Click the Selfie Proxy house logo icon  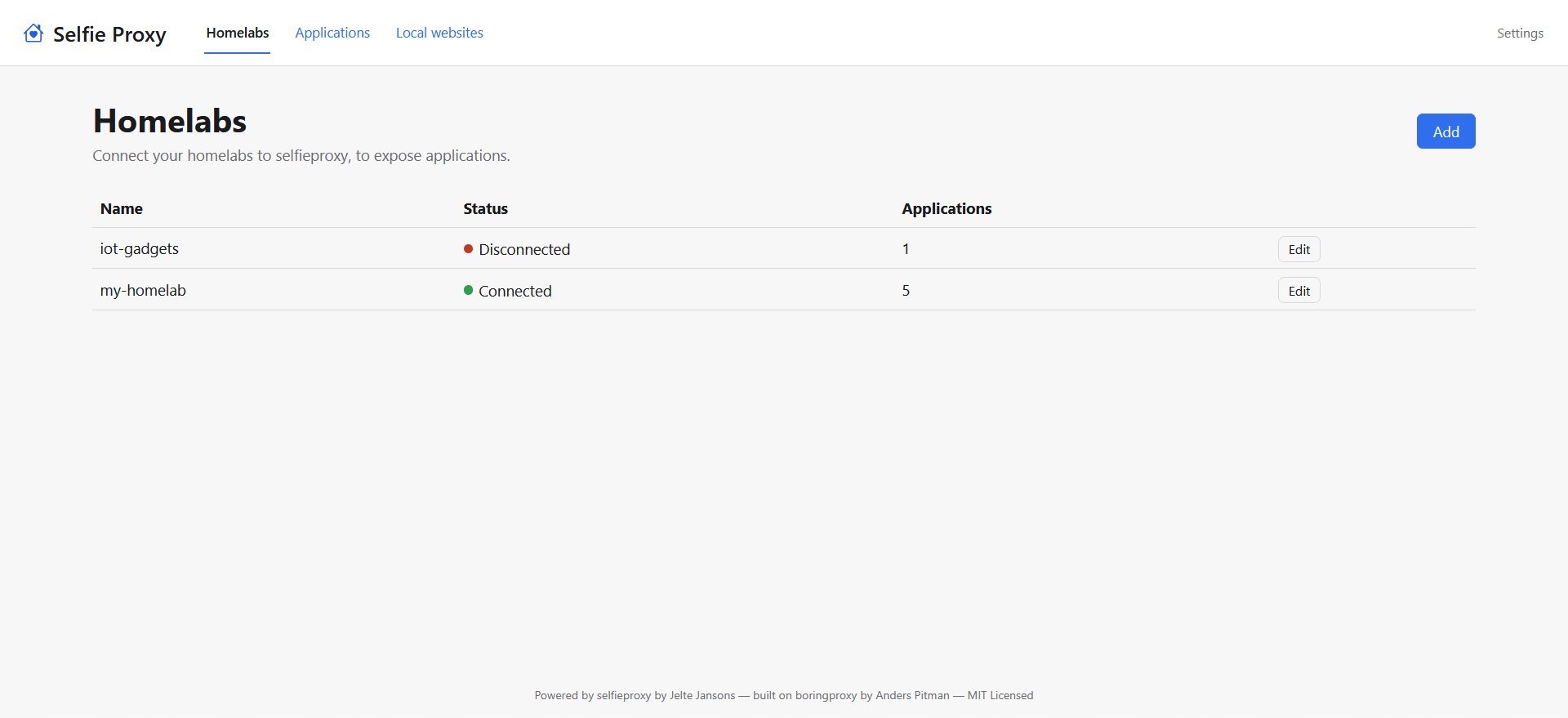point(33,33)
